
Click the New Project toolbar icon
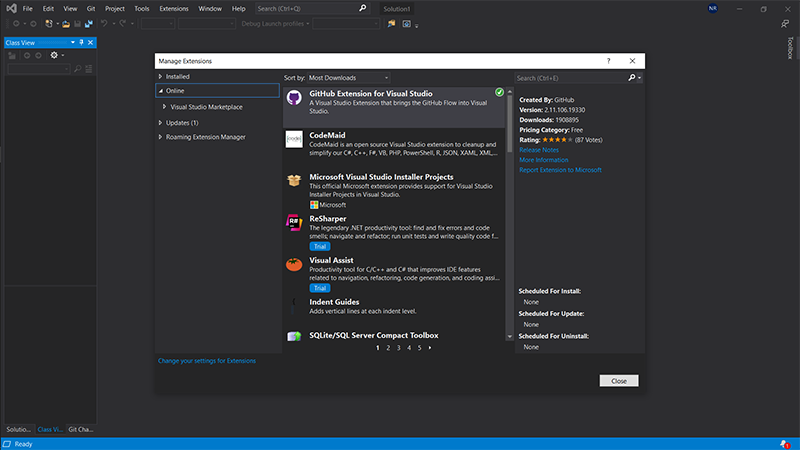(48, 23)
